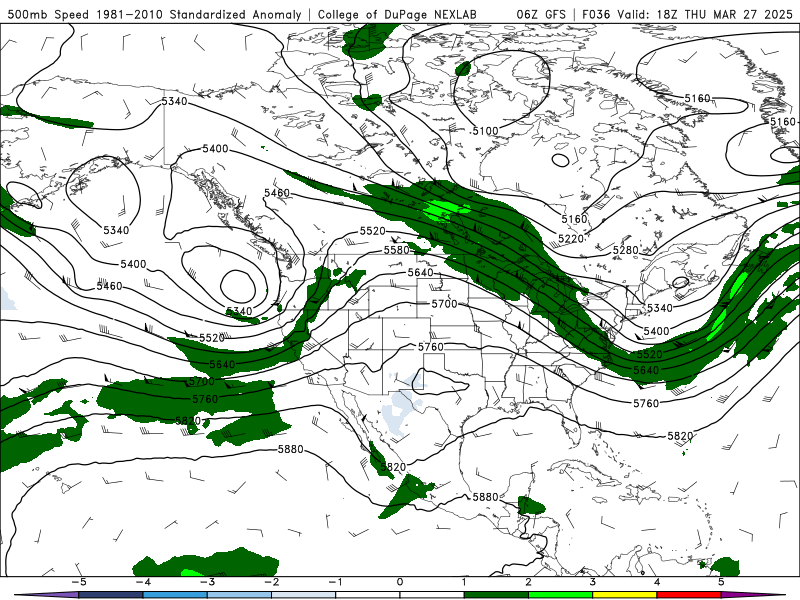The width and height of the screenshot is (800, 600).
Task: Click the 5100 height contour label
Action: [x=485, y=131]
